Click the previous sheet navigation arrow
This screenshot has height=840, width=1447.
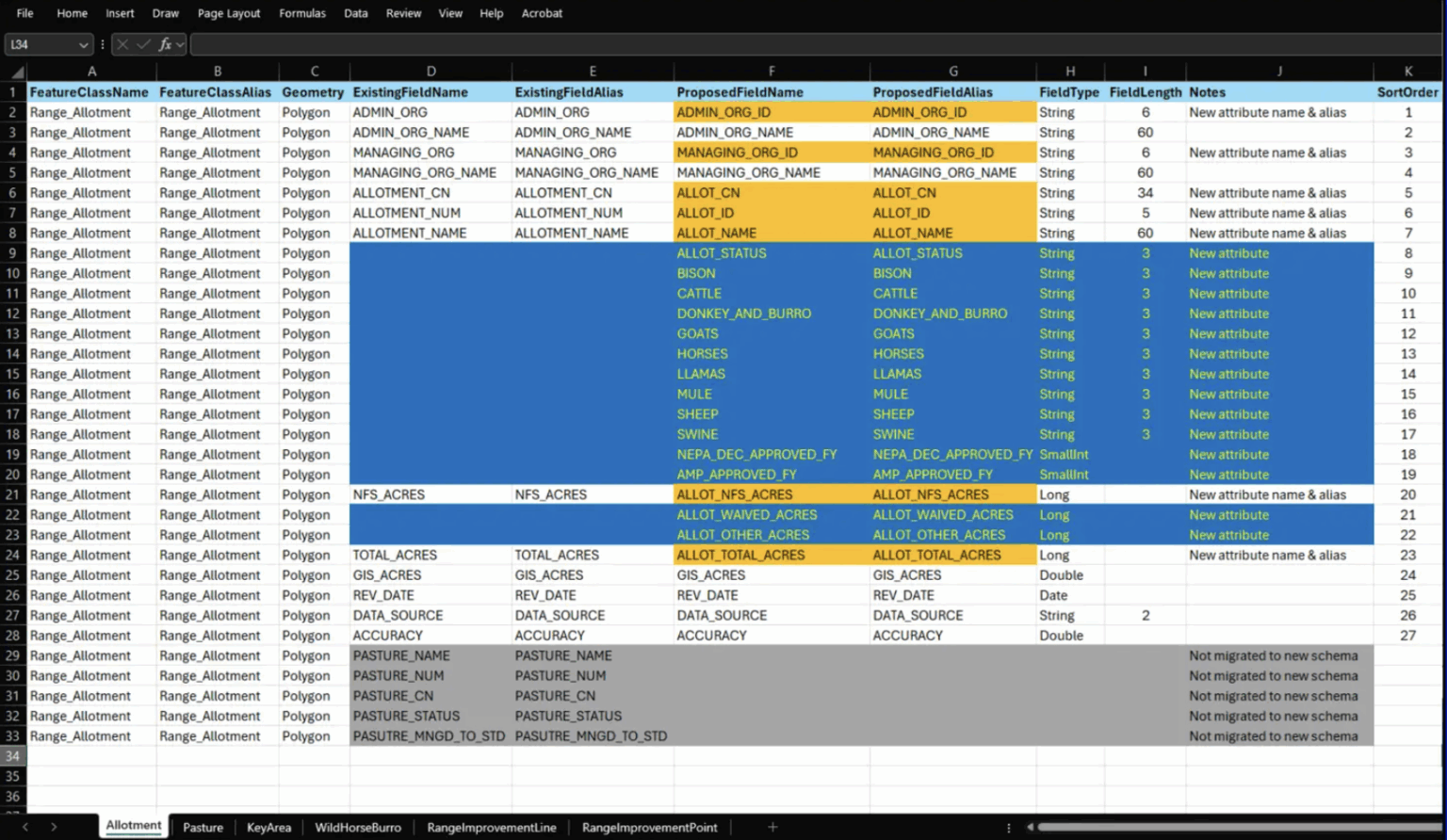[24, 827]
